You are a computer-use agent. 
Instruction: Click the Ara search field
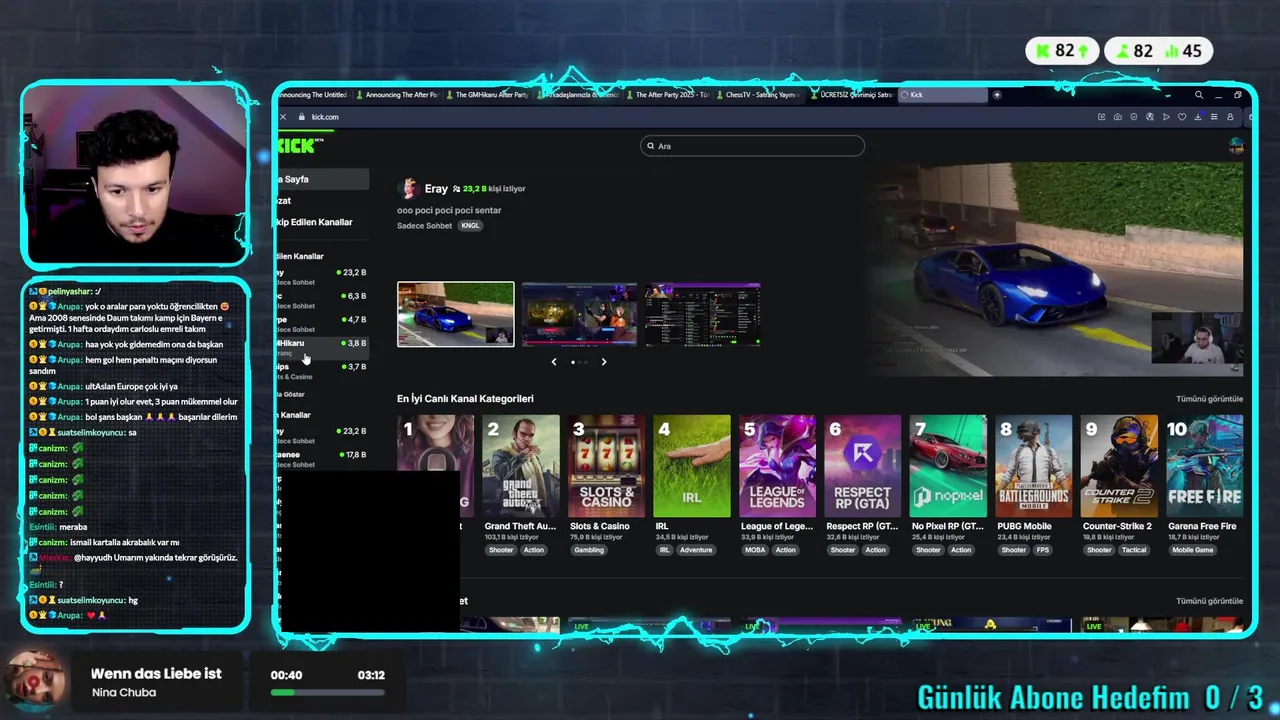[752, 146]
